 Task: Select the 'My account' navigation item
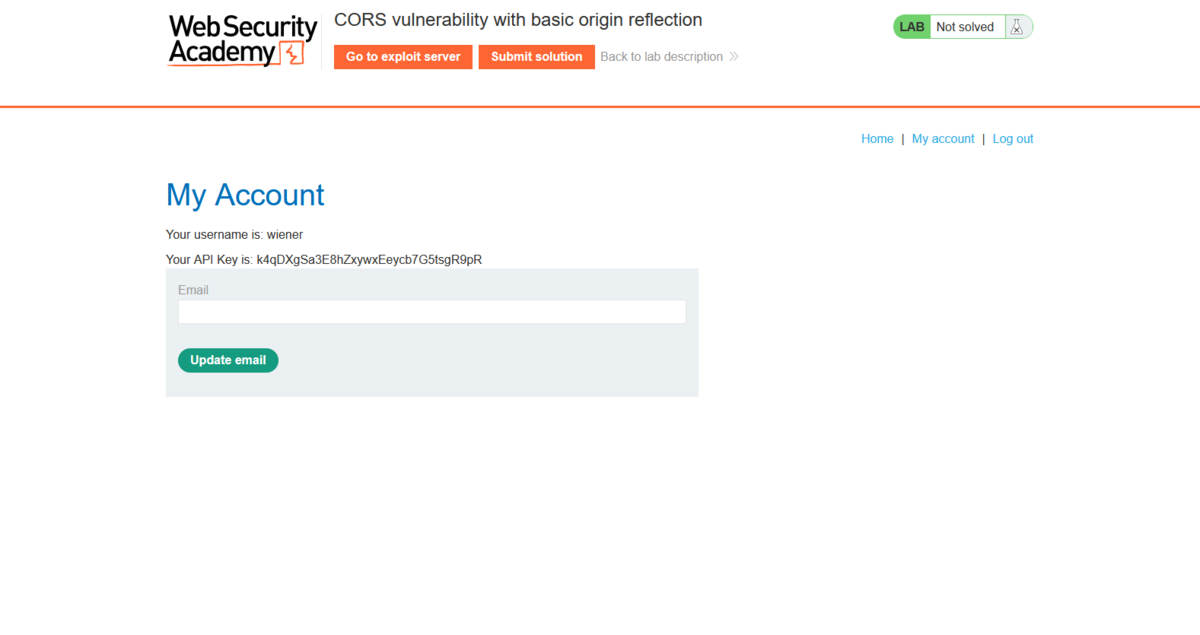tap(942, 138)
